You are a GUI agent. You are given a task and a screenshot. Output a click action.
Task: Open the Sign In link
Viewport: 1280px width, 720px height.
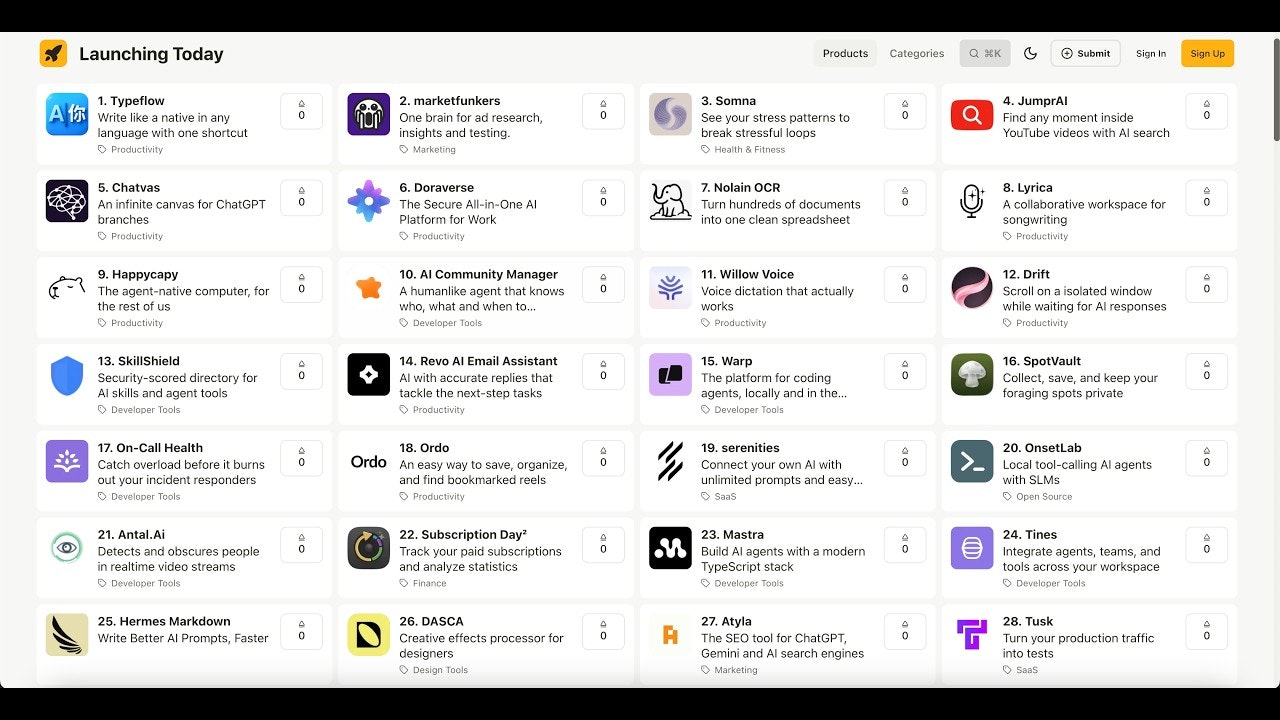tap(1151, 54)
